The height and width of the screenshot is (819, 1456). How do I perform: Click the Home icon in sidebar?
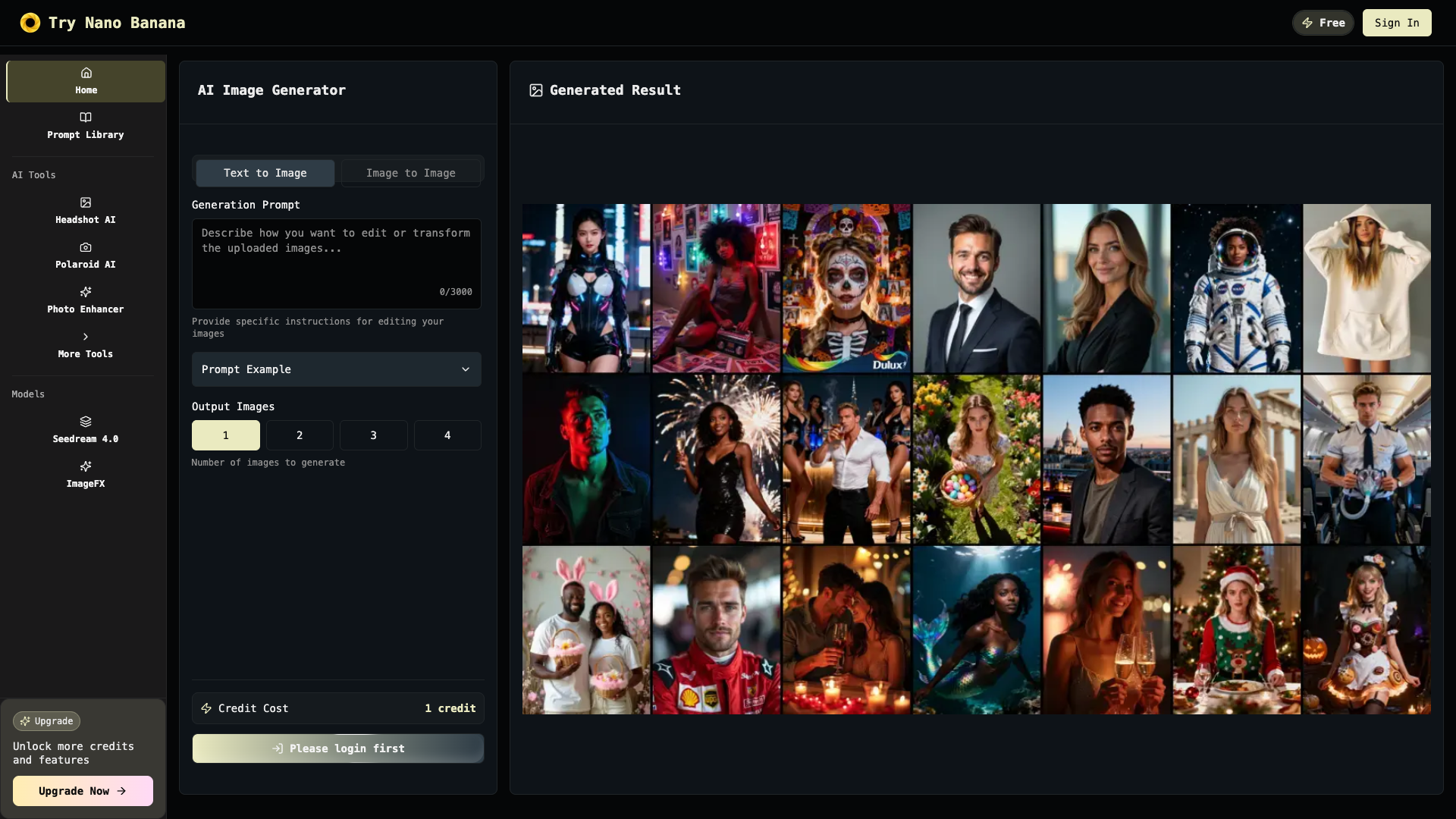86,73
